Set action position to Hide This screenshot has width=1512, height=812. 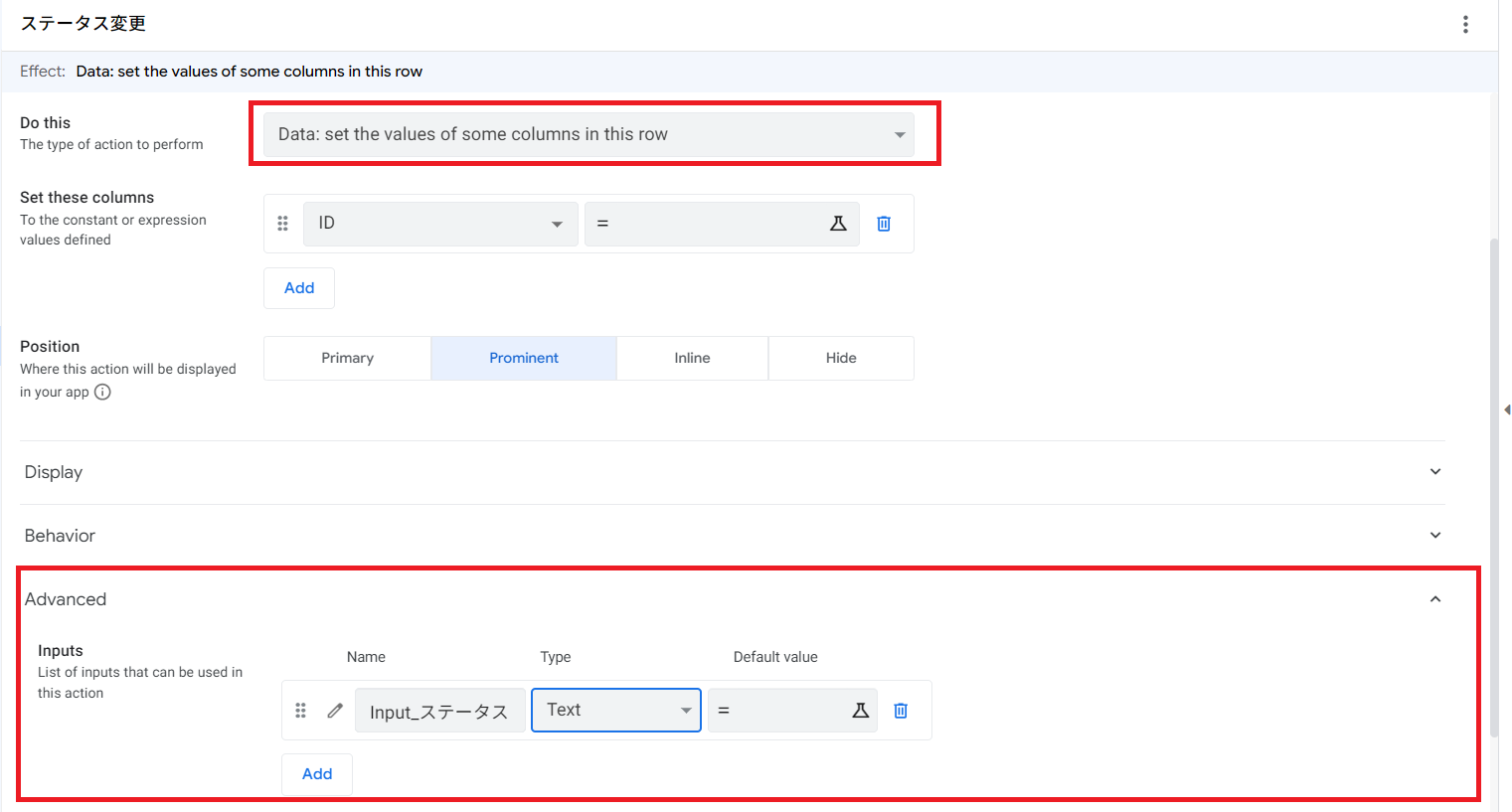pos(841,358)
